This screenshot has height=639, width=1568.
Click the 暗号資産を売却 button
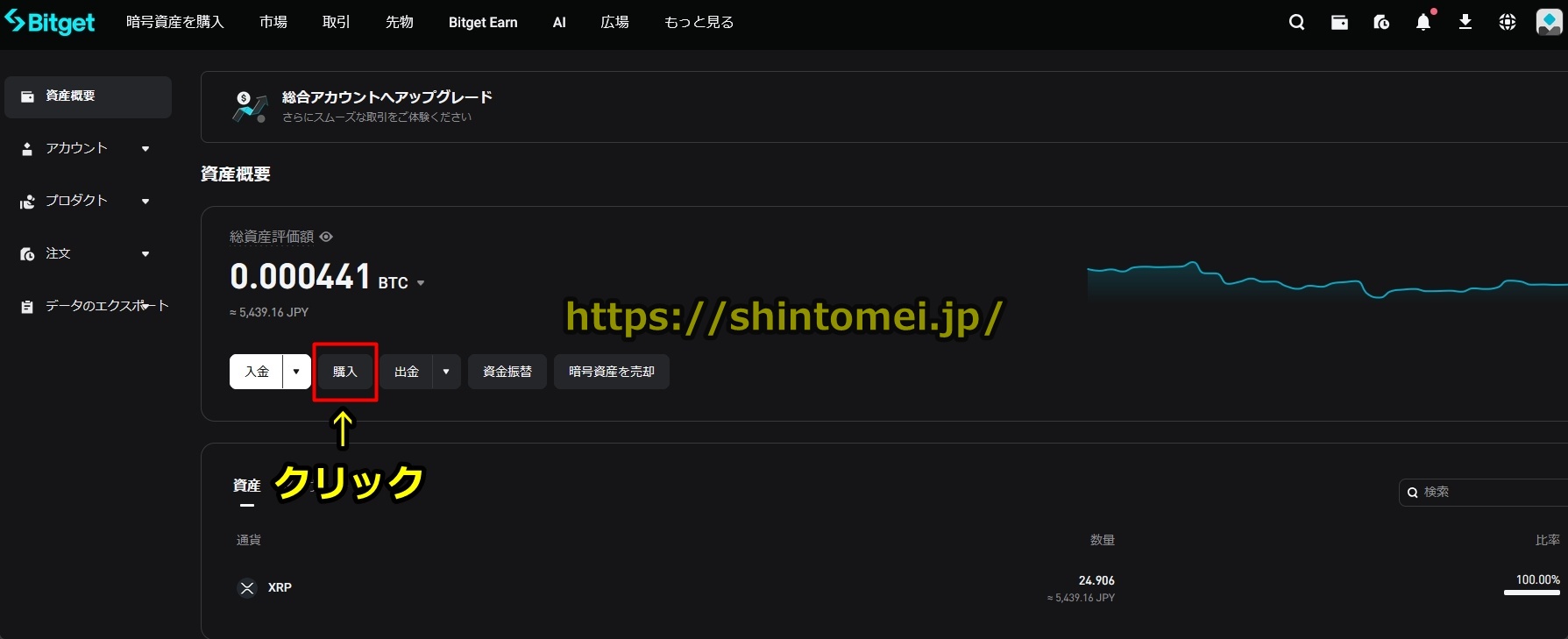pos(612,372)
